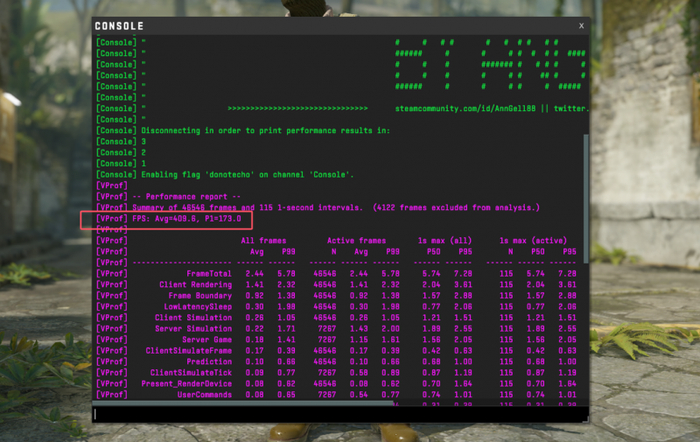The height and width of the screenshot is (442, 700).
Task: Click the steamcommunity.com/id/AnnGell88 text
Action: coord(465,108)
